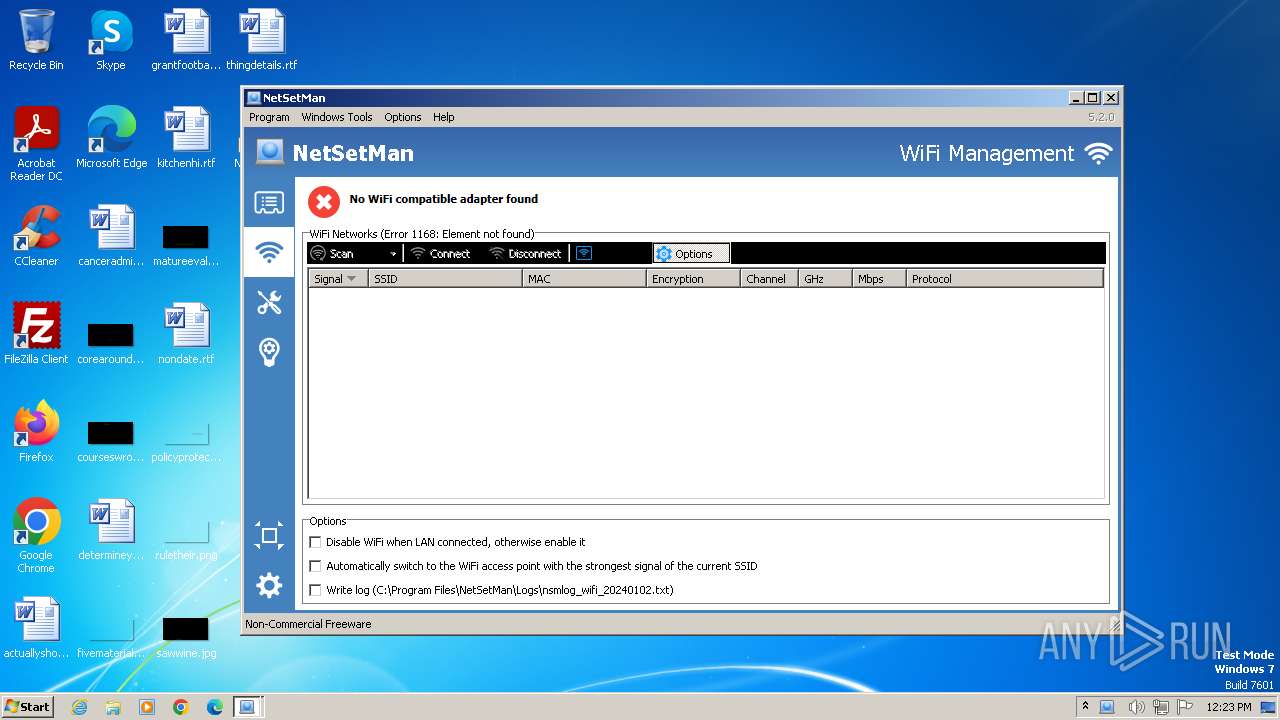Click the Start button
This screenshot has height=720, width=1280.
click(x=27, y=706)
